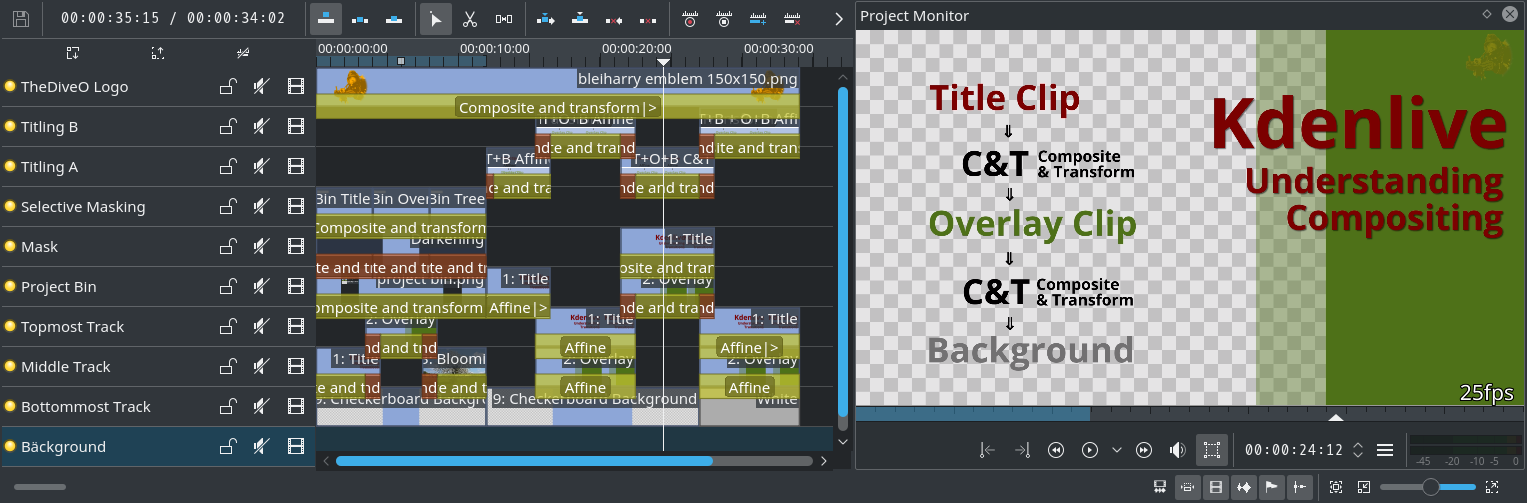
Task: Open the Project Monitor hamburger menu
Action: (1385, 450)
